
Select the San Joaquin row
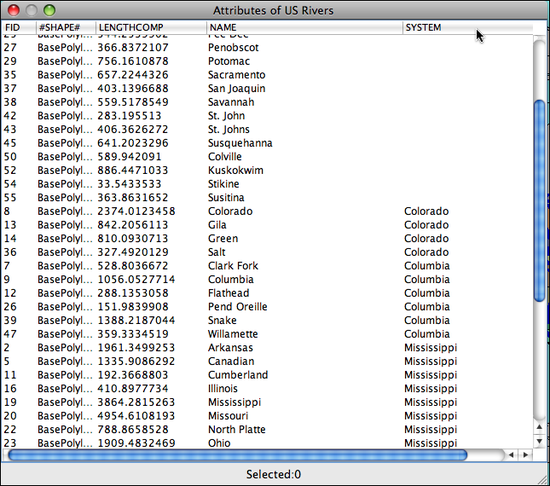coord(267,88)
